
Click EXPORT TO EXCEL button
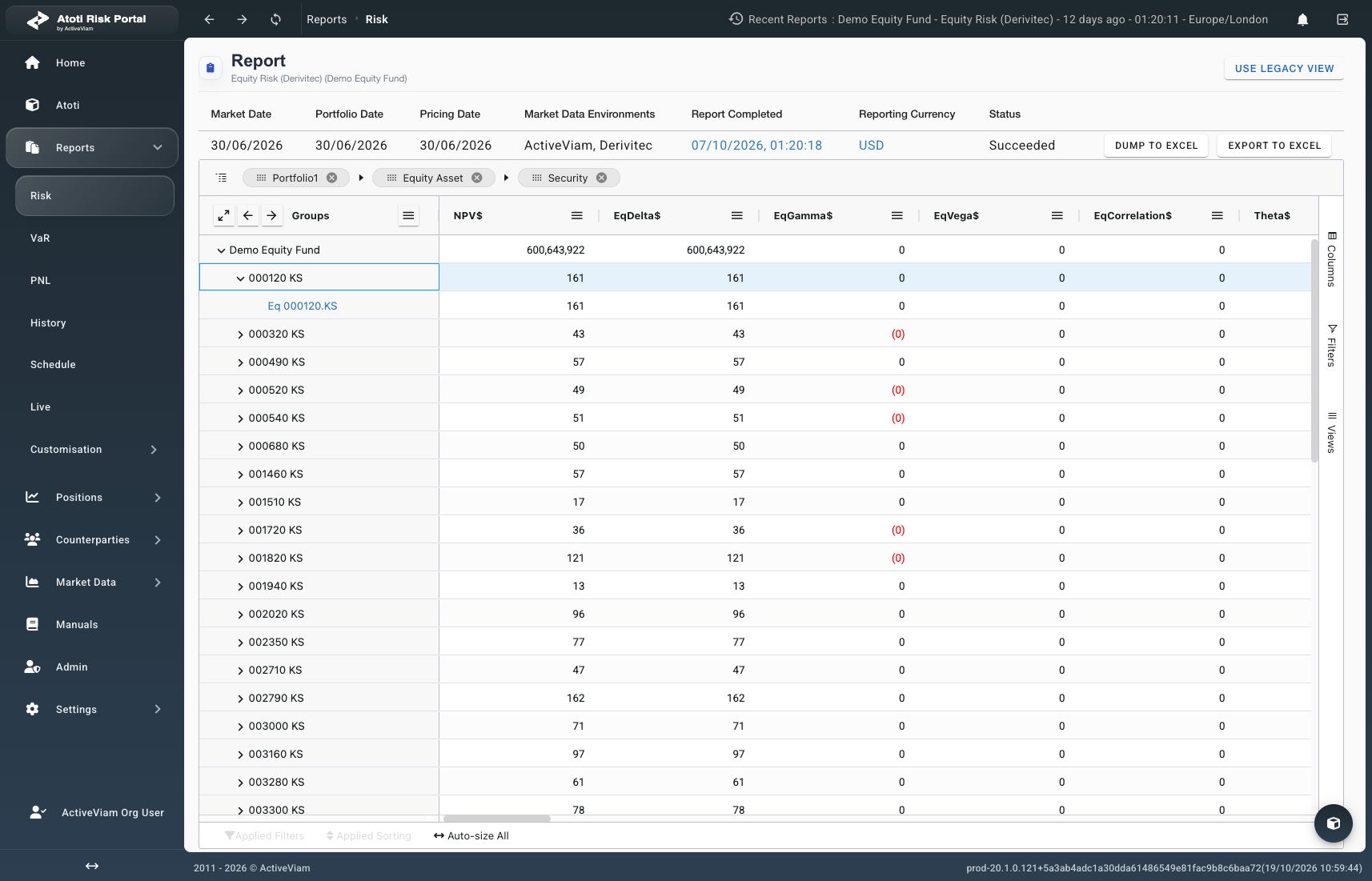tap(1274, 146)
